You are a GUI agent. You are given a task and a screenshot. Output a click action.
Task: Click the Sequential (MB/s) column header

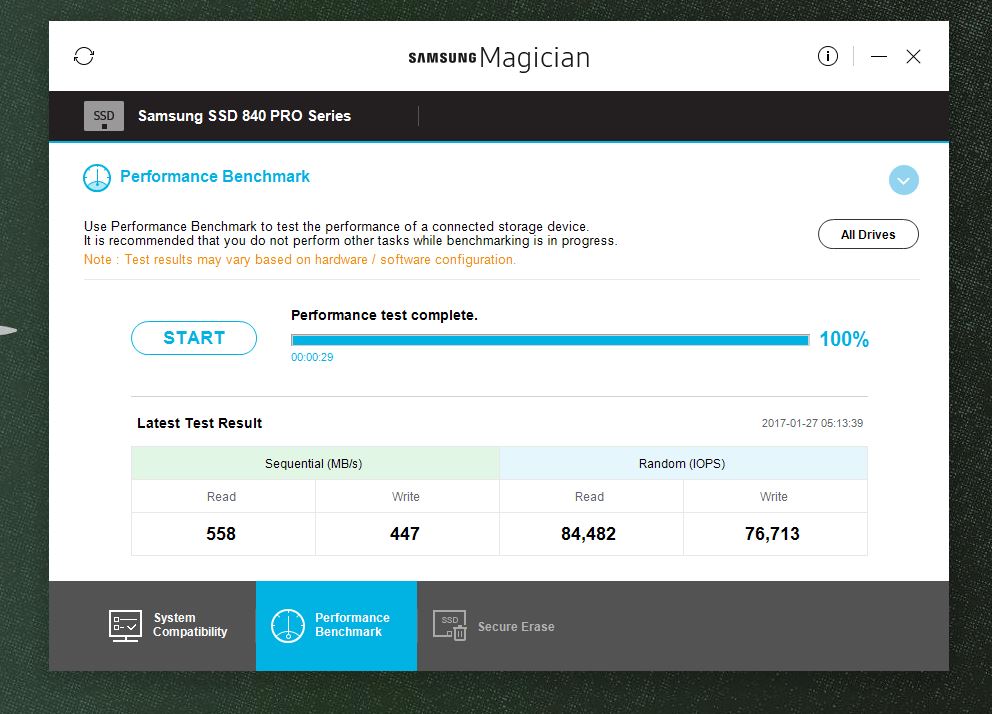click(x=314, y=464)
